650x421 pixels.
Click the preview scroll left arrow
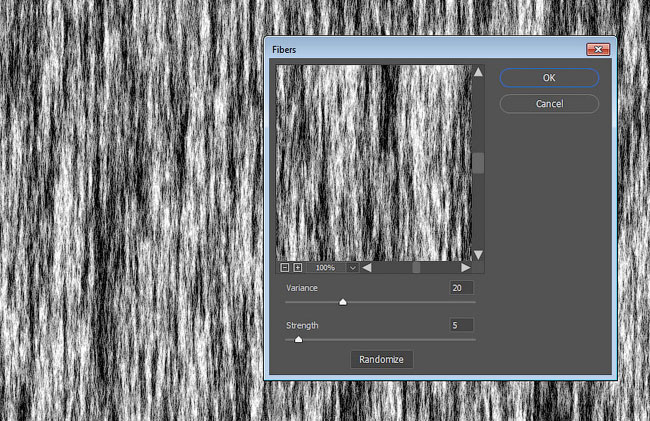click(366, 268)
